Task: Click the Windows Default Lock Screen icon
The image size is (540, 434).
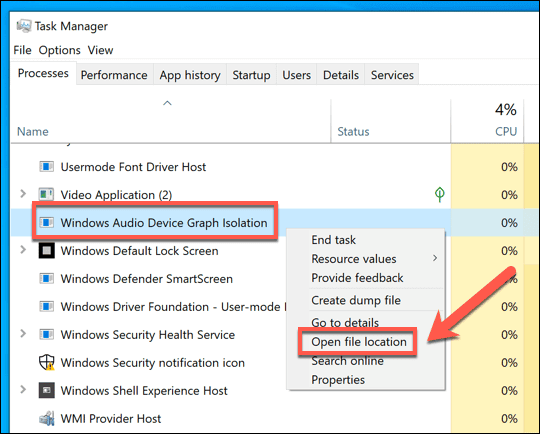Action: [46, 250]
